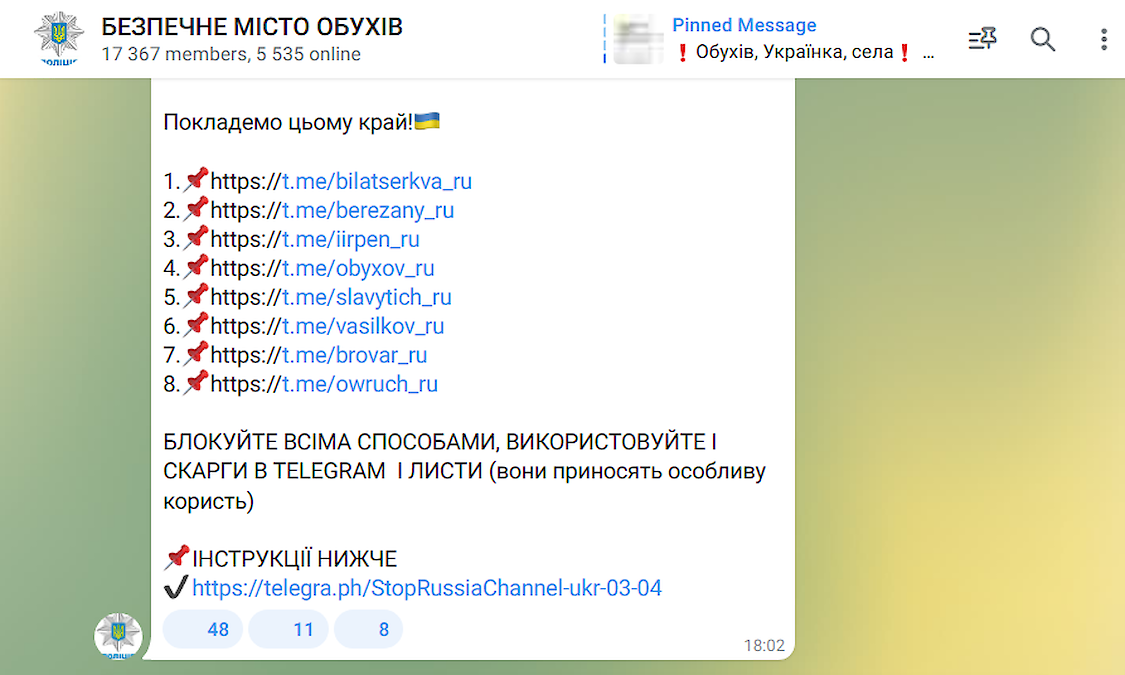The image size is (1125, 675).
Task: Click the 18:02 message timestamp
Action: tap(764, 646)
